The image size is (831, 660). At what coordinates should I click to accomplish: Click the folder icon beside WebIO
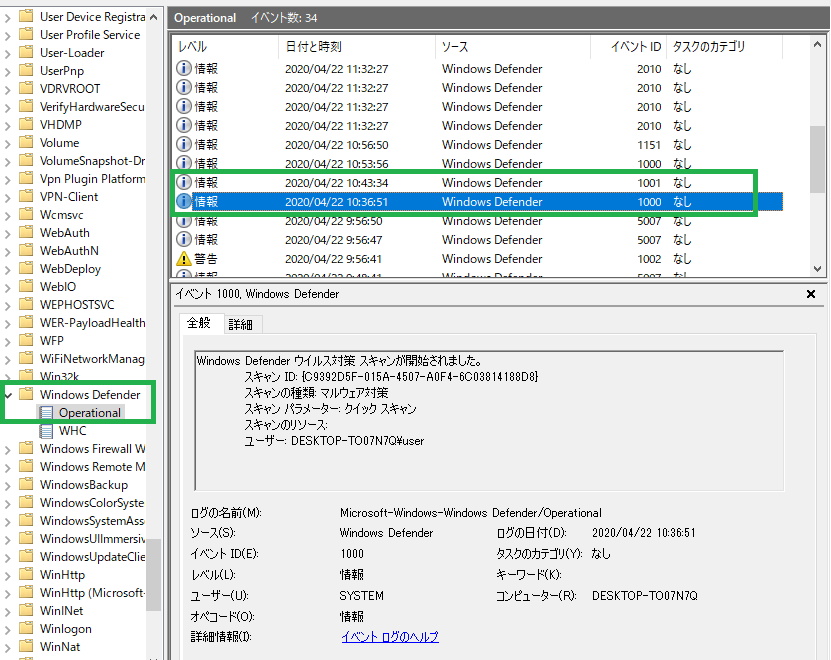coord(26,286)
